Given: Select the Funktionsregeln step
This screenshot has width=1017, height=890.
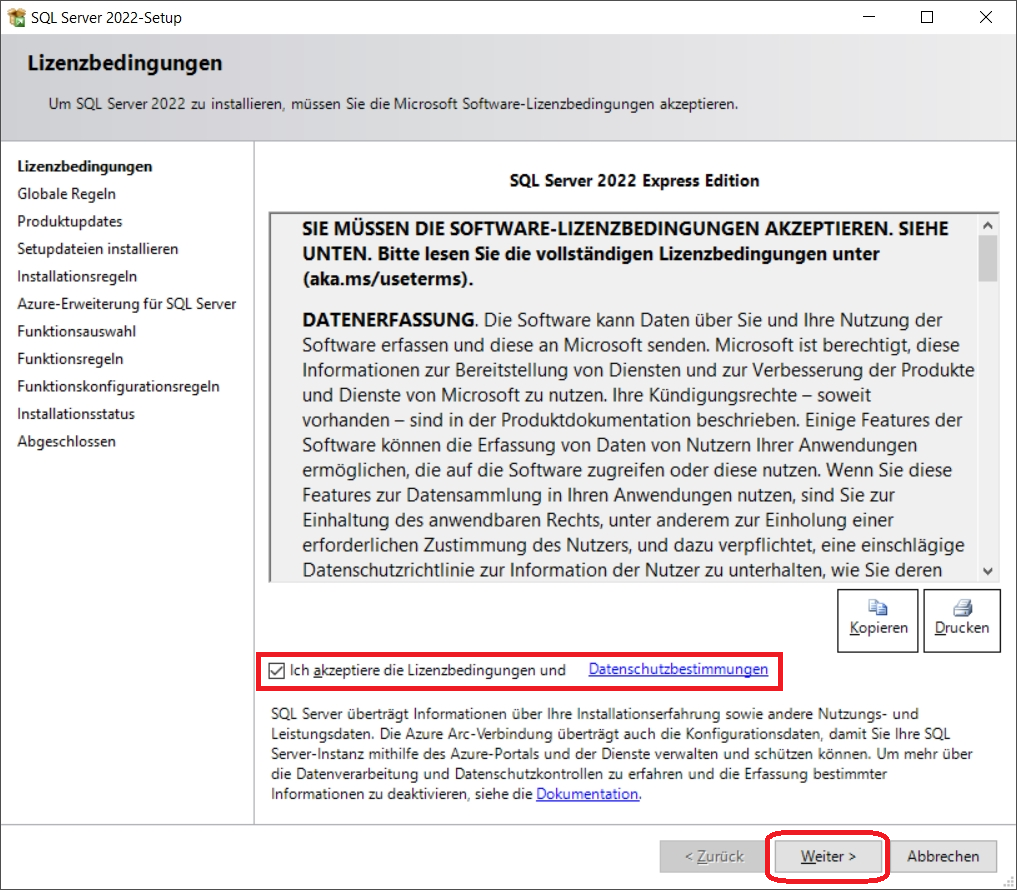Looking at the screenshot, I should click(70, 359).
